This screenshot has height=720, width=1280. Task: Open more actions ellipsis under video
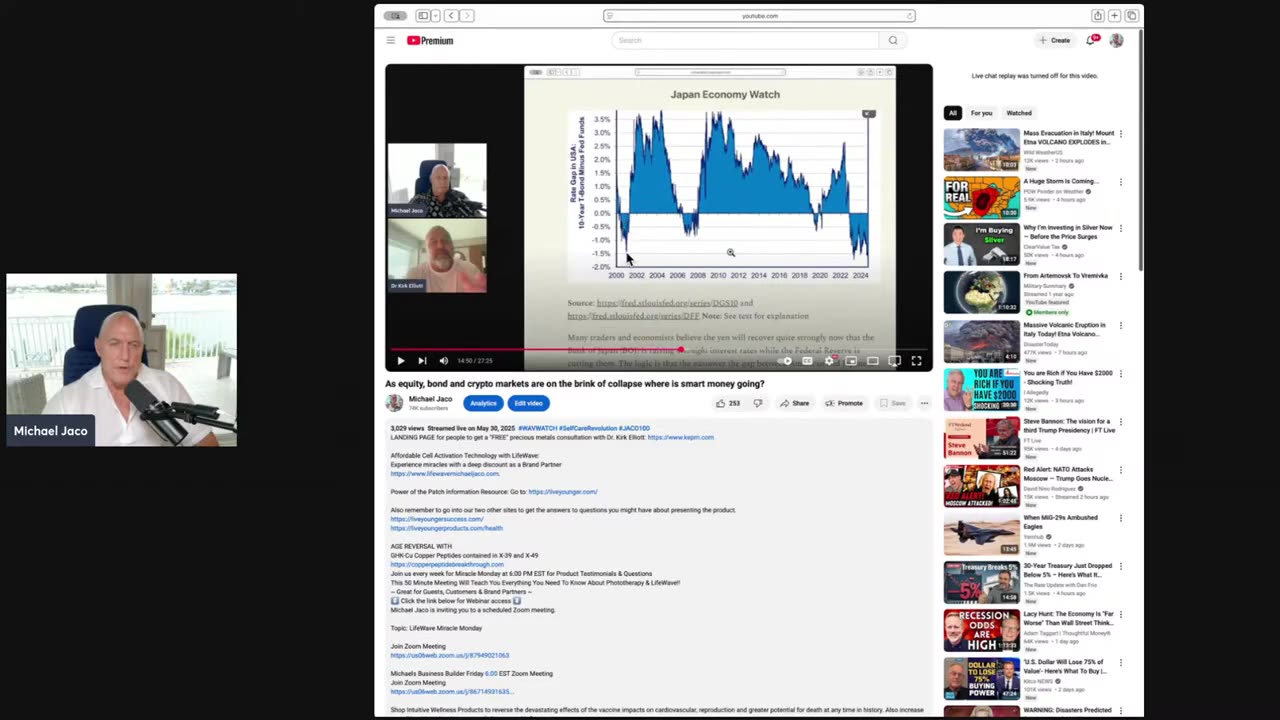coord(924,403)
